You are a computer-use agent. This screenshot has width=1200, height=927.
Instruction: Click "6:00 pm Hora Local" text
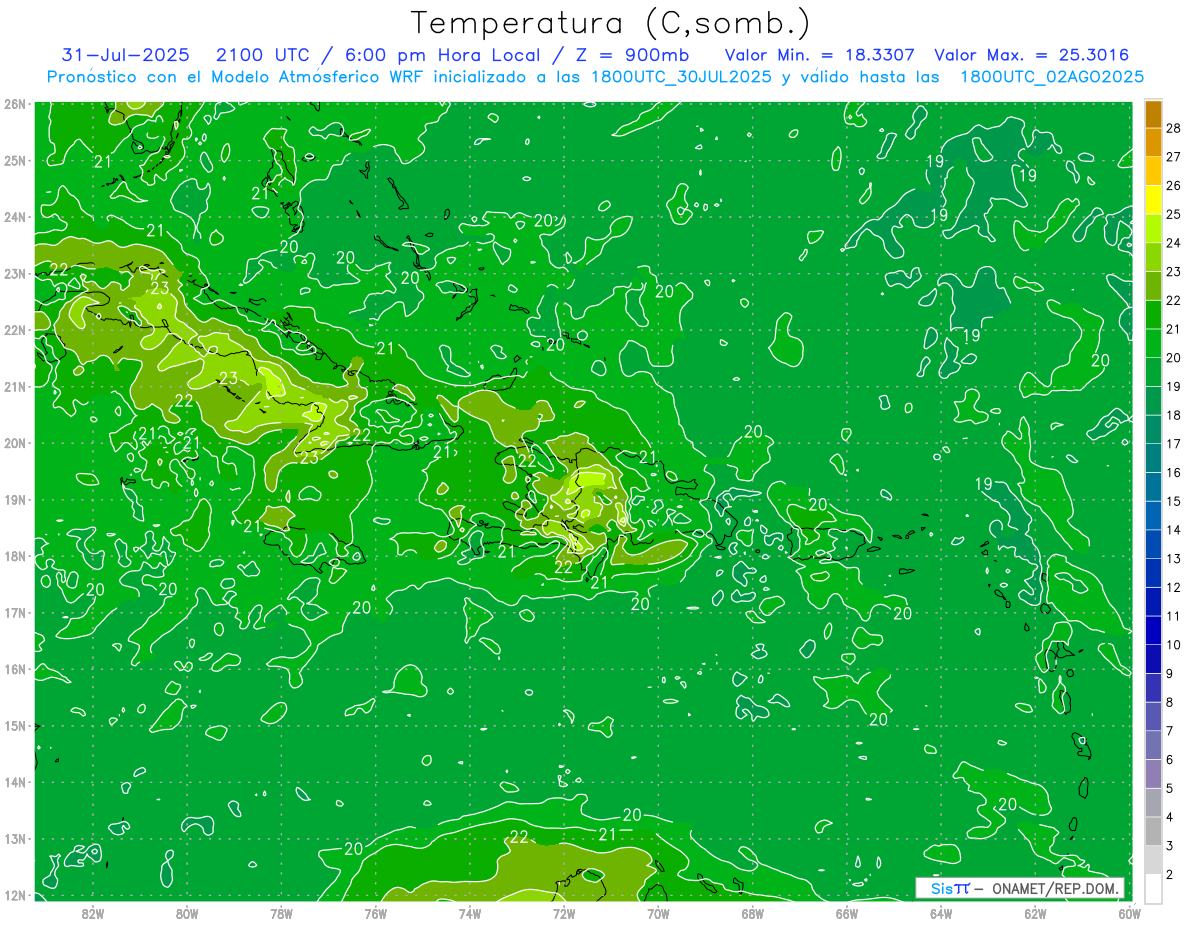443,55
